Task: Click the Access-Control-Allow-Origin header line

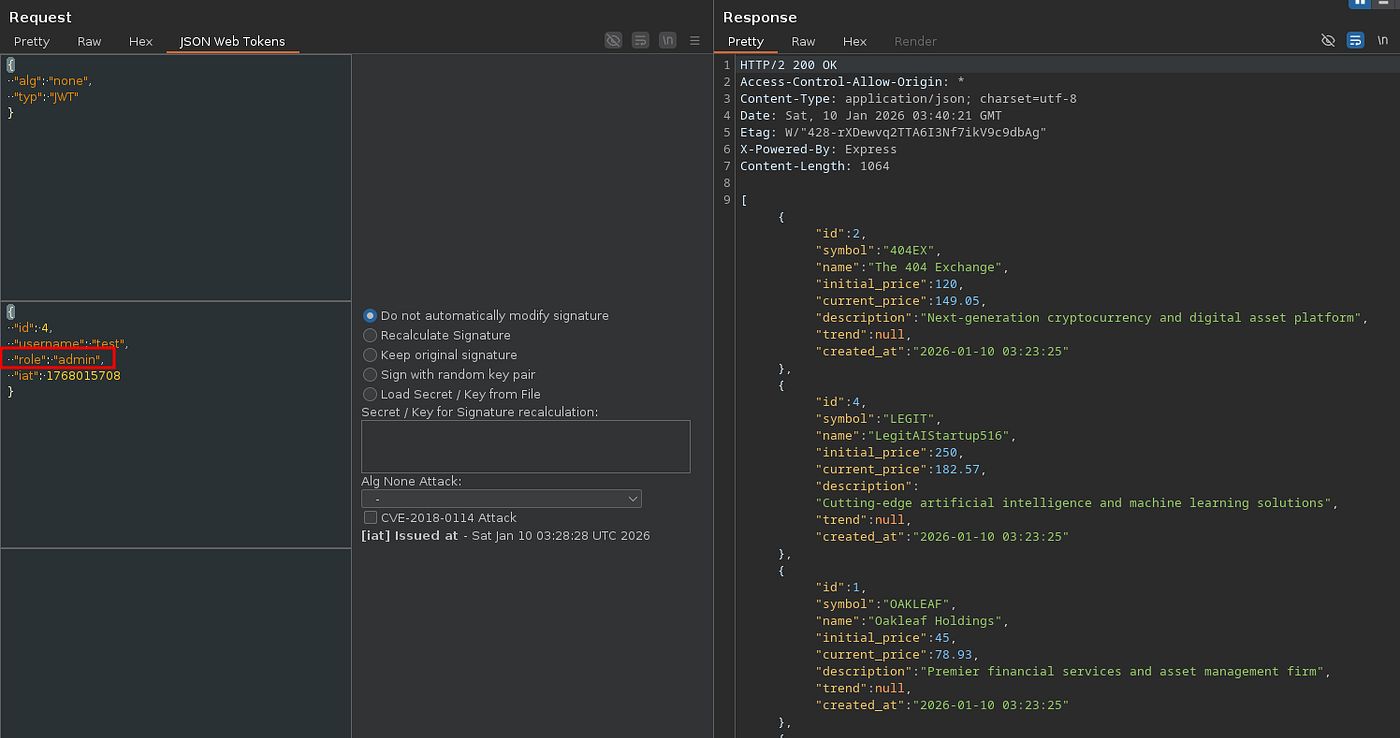Action: coord(854,82)
